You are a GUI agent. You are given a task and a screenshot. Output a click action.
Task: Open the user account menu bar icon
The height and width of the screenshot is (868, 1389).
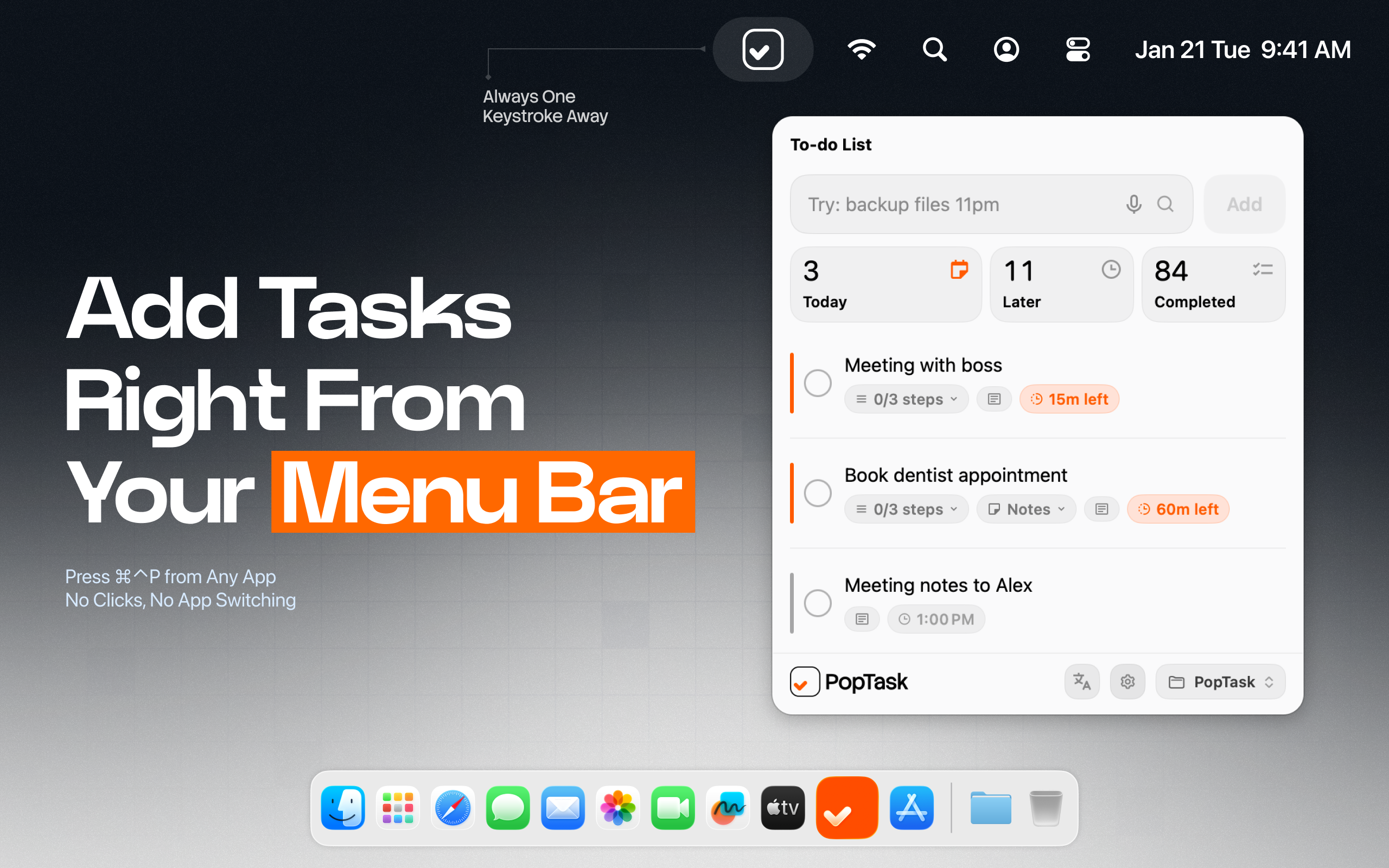tap(1006, 49)
